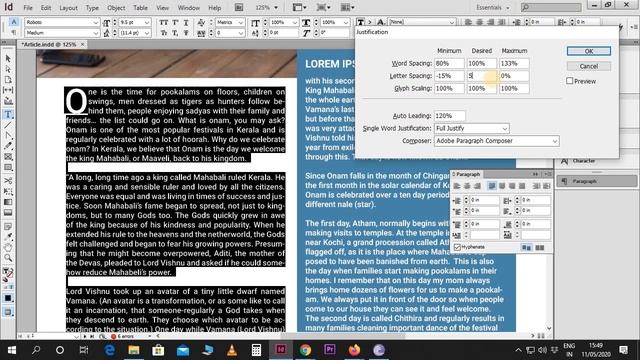This screenshot has width=640, height=360.
Task: Select the Type tool in the toolbox
Action: (8, 115)
